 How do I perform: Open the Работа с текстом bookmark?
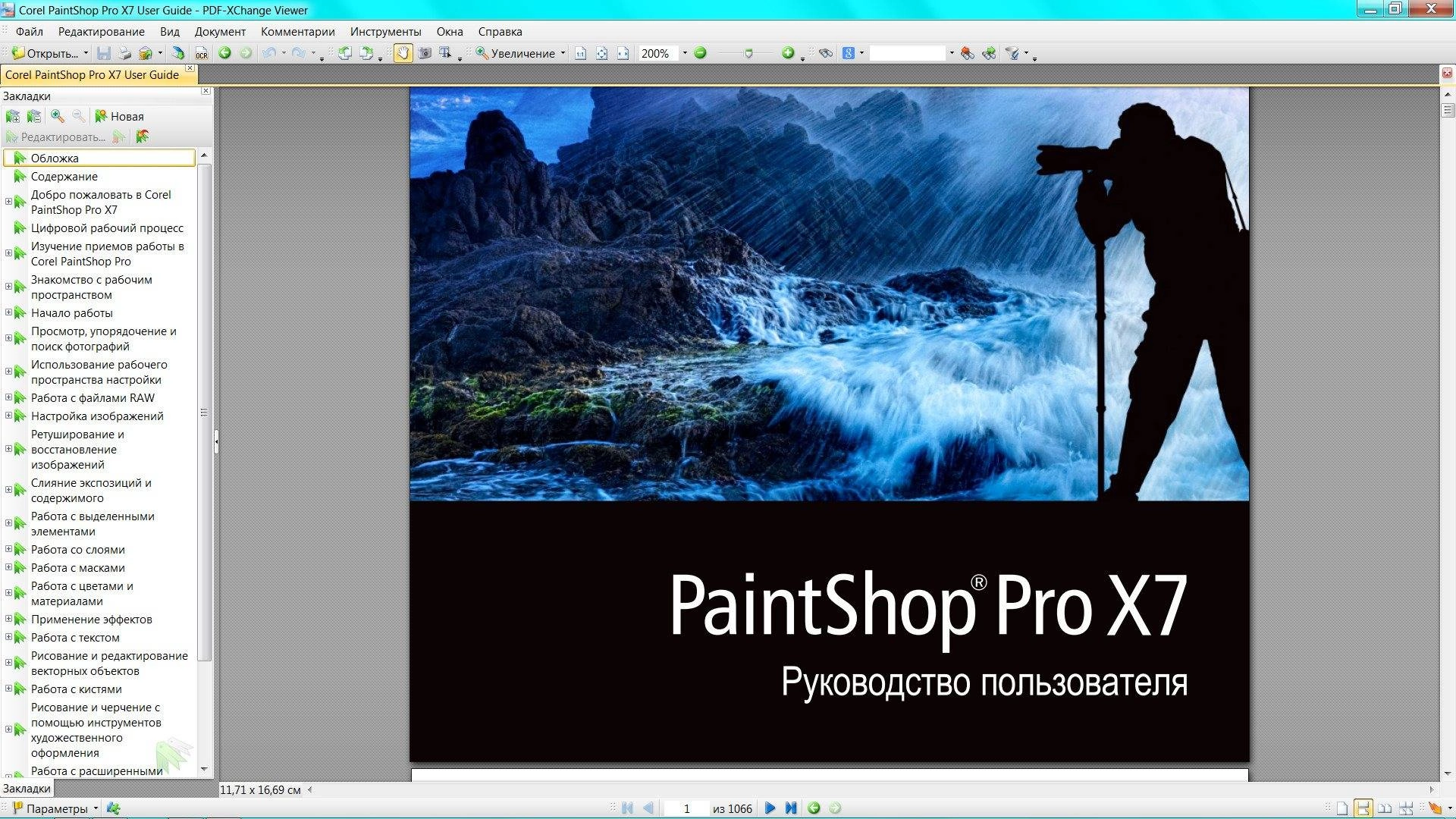[75, 637]
